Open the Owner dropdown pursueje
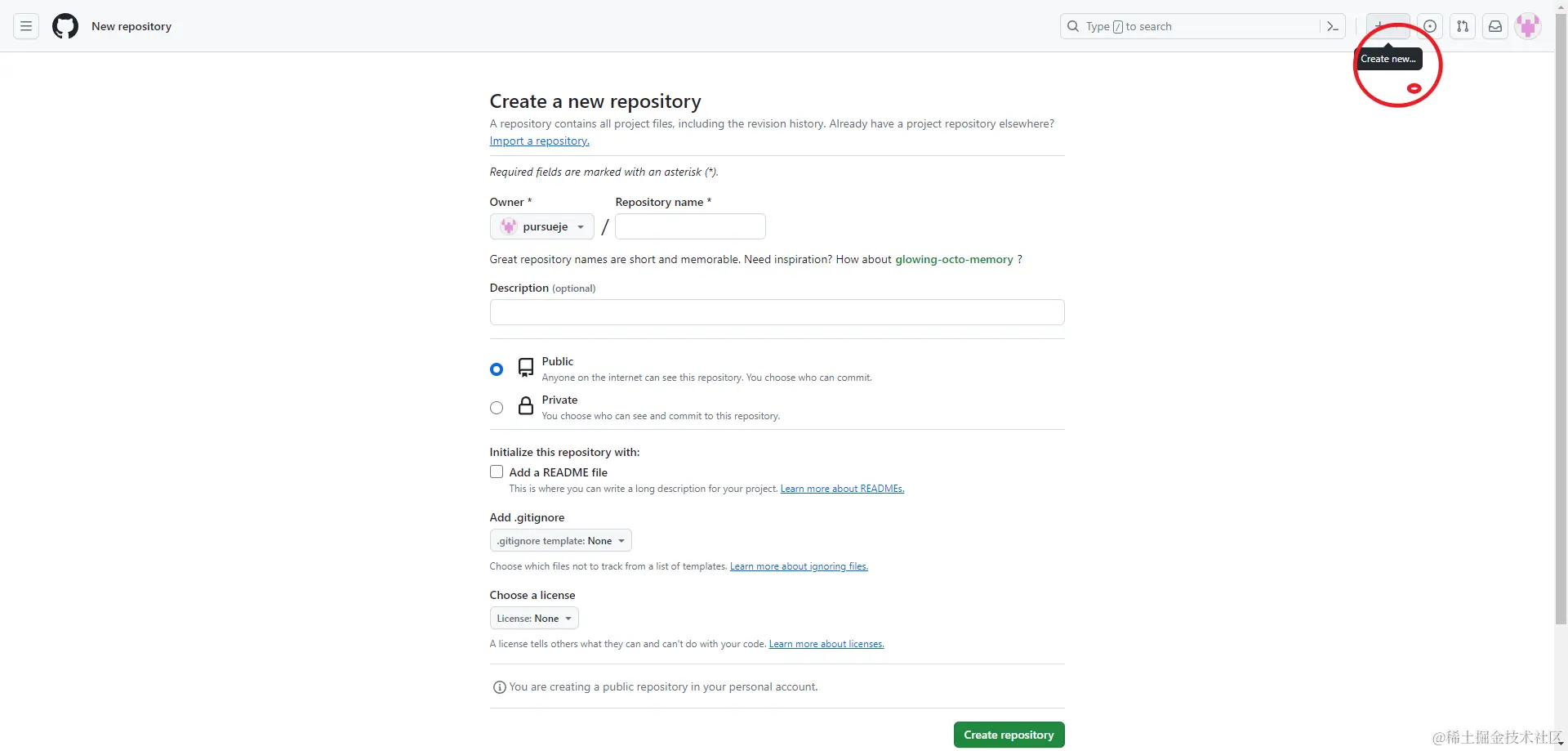Image resolution: width=1568 pixels, height=751 pixels. (x=542, y=226)
